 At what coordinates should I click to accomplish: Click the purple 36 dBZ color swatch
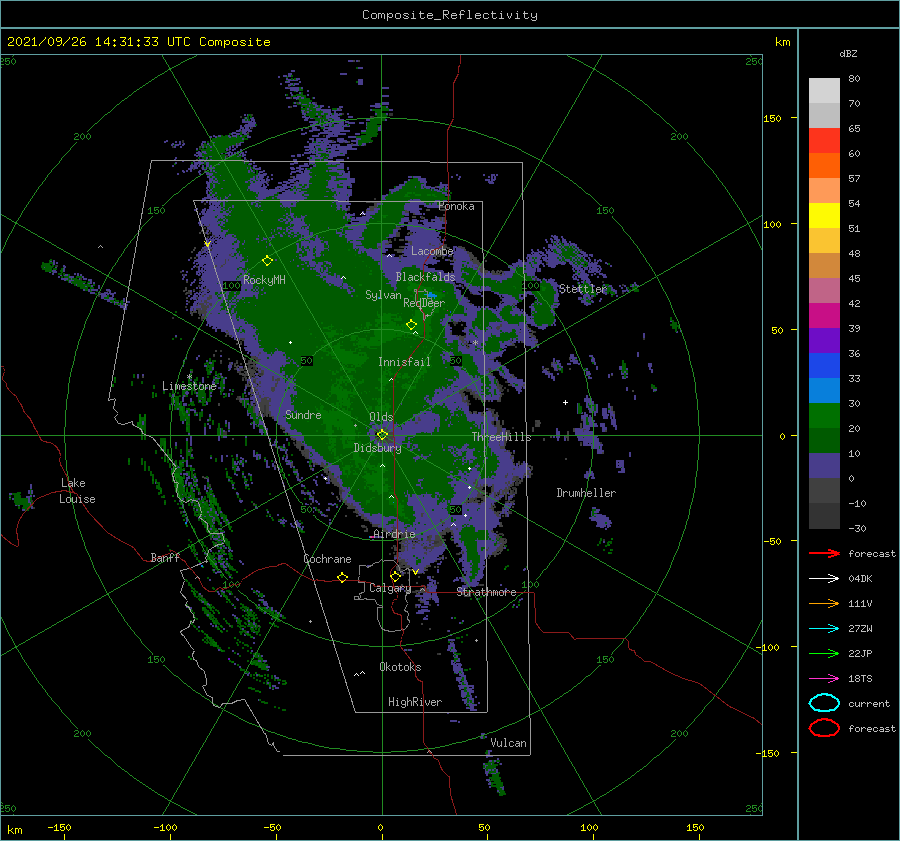pyautogui.click(x=824, y=340)
